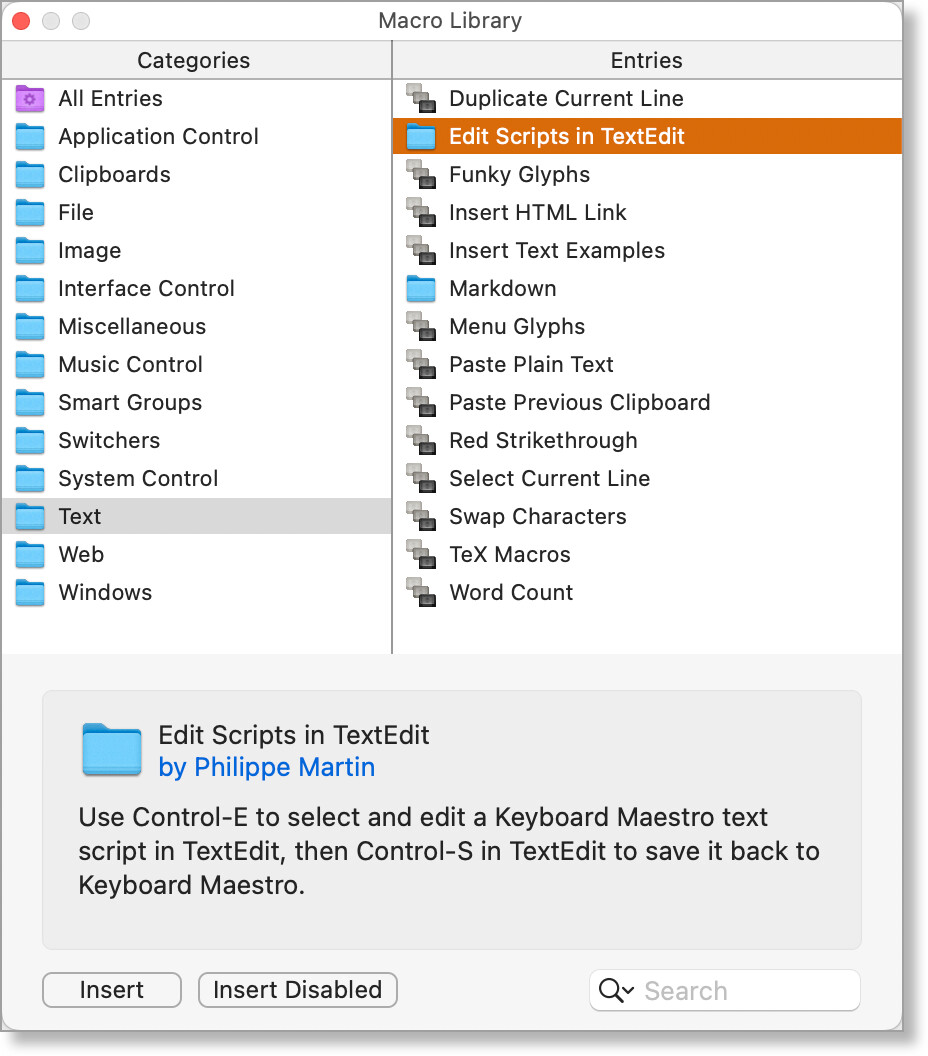
Task: Click the TeX Macros entry icon
Action: click(421, 554)
